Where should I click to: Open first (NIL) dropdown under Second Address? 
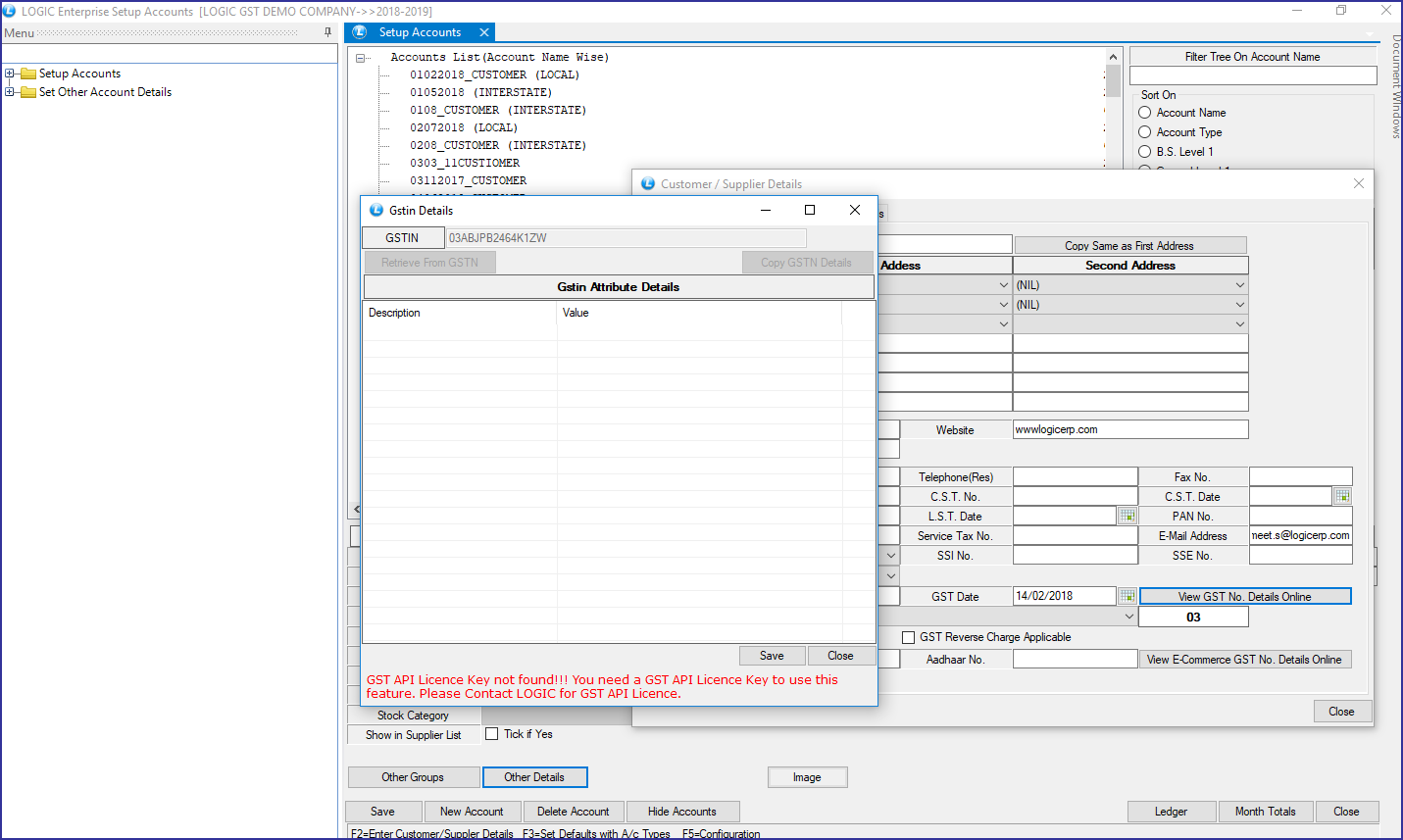(x=1239, y=285)
